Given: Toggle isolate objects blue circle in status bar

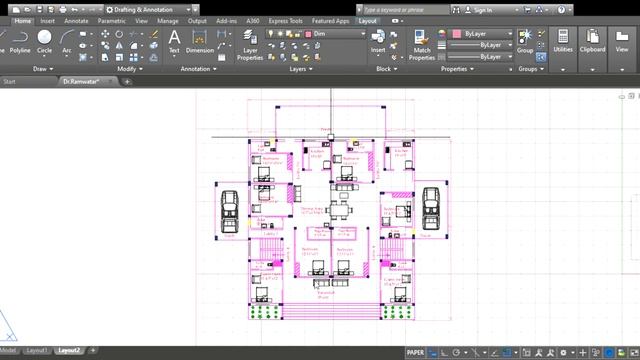Looking at the screenshot, I should tap(609, 353).
